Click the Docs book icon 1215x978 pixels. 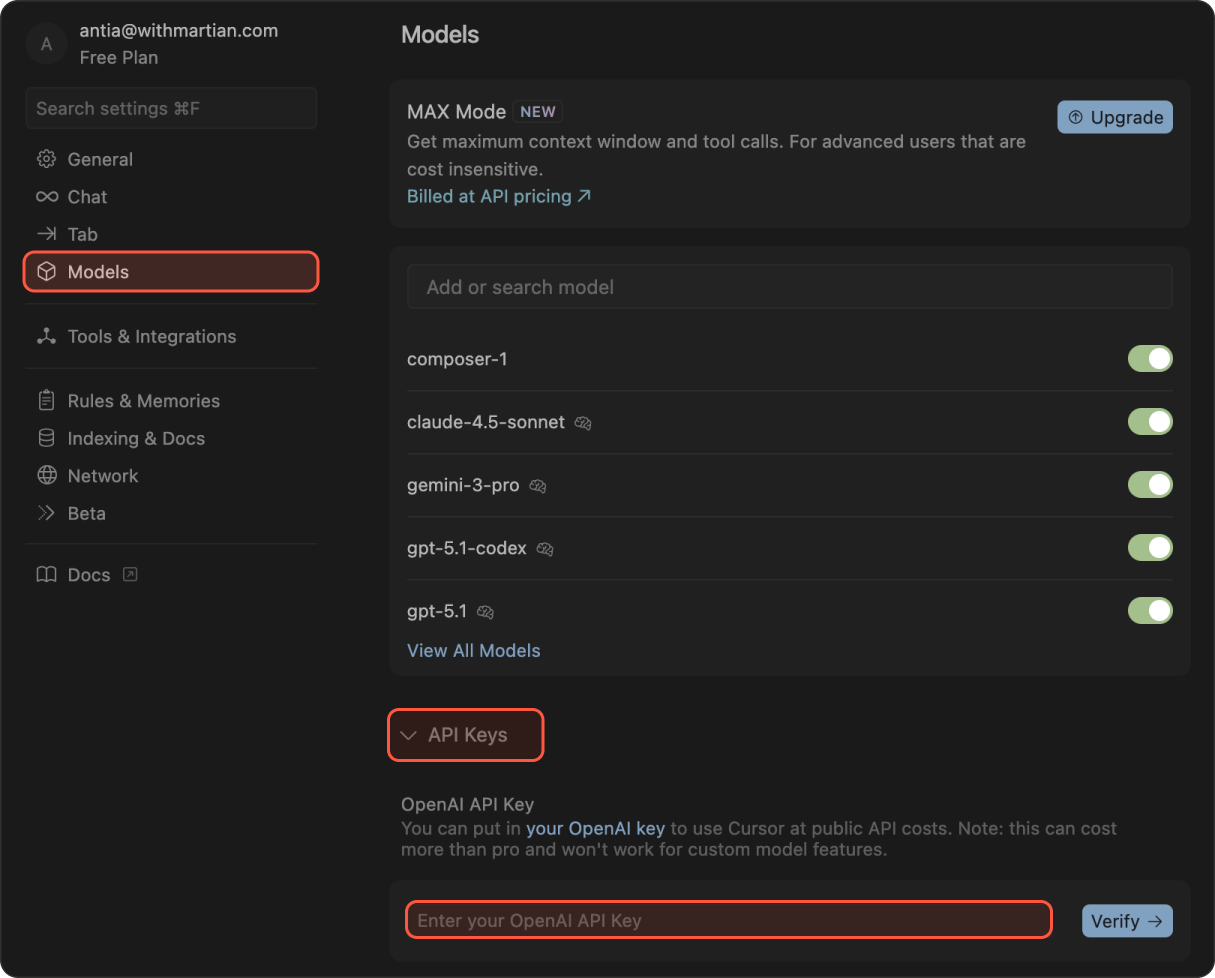pos(46,575)
